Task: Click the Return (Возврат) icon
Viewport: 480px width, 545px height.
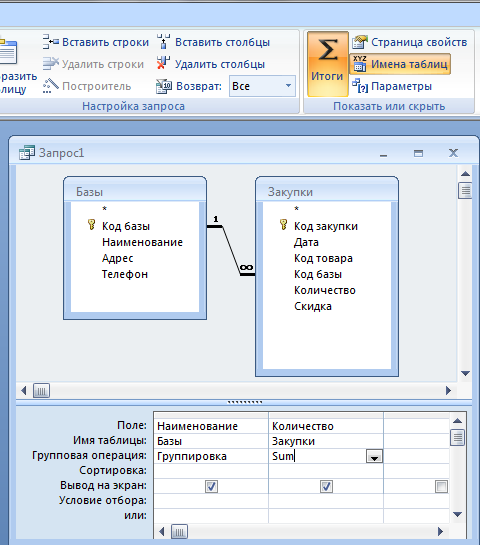Action: (x=163, y=86)
